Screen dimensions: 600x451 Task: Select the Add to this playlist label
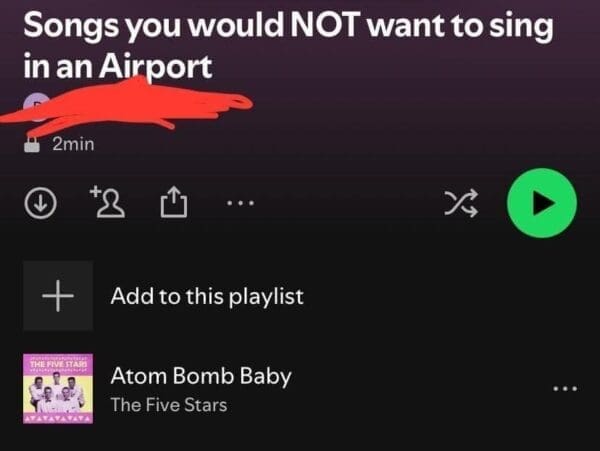[x=207, y=296]
